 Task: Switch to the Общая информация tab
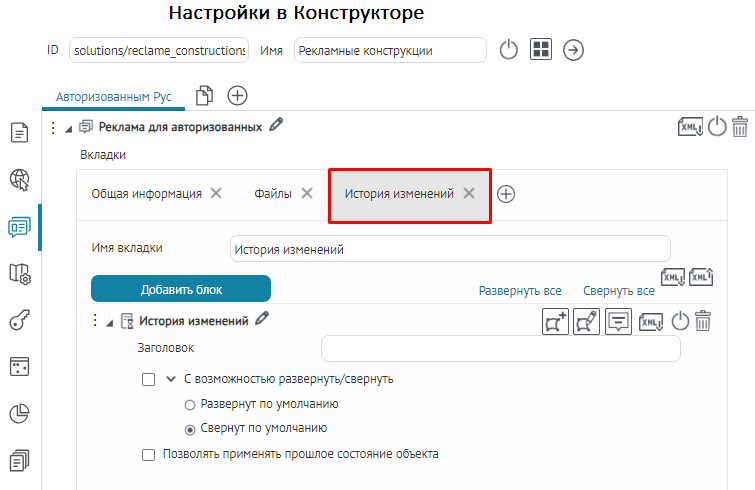pyautogui.click(x=146, y=194)
